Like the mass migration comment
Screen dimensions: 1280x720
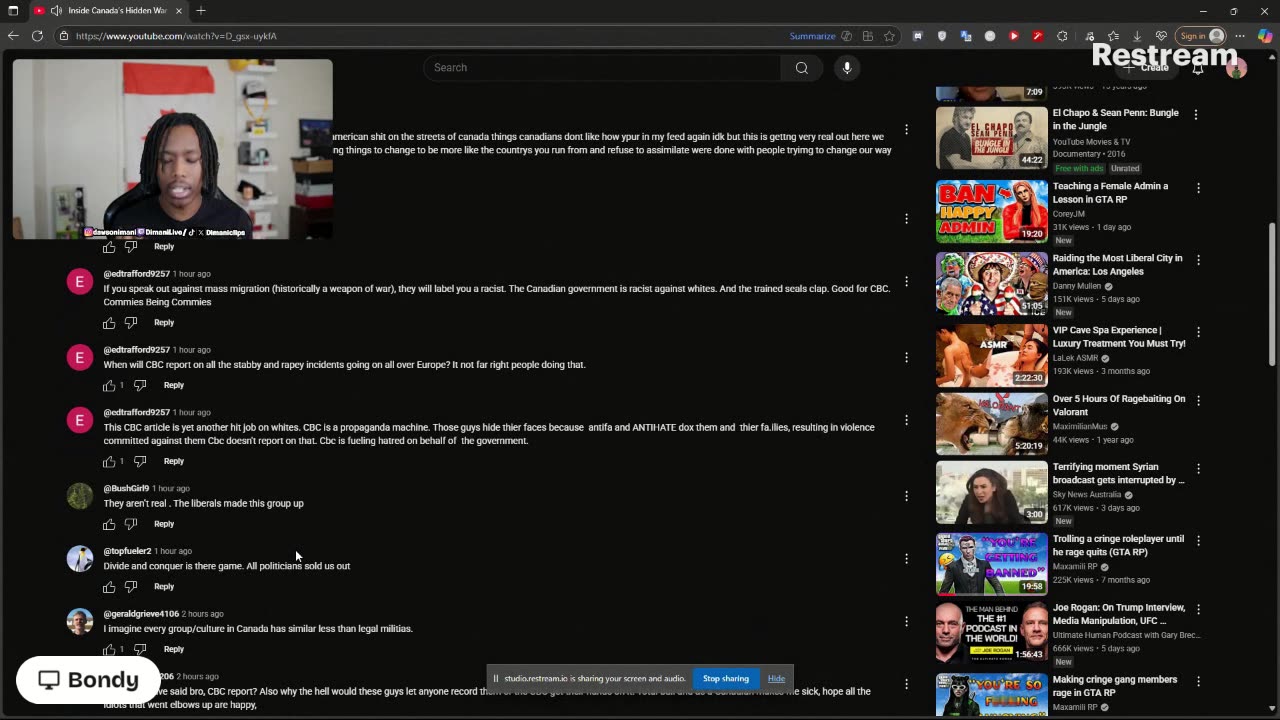(x=109, y=323)
